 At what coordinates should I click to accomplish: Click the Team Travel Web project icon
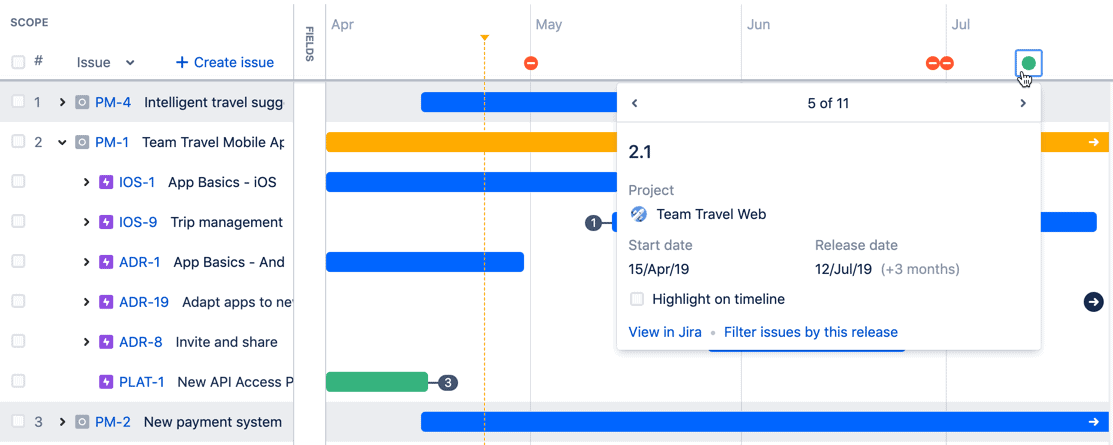point(639,214)
